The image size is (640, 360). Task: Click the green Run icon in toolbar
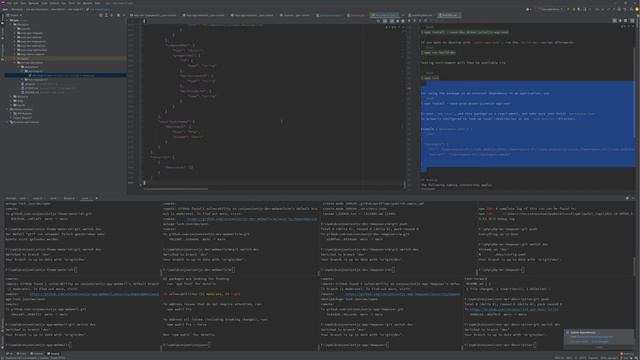click(x=568, y=9)
